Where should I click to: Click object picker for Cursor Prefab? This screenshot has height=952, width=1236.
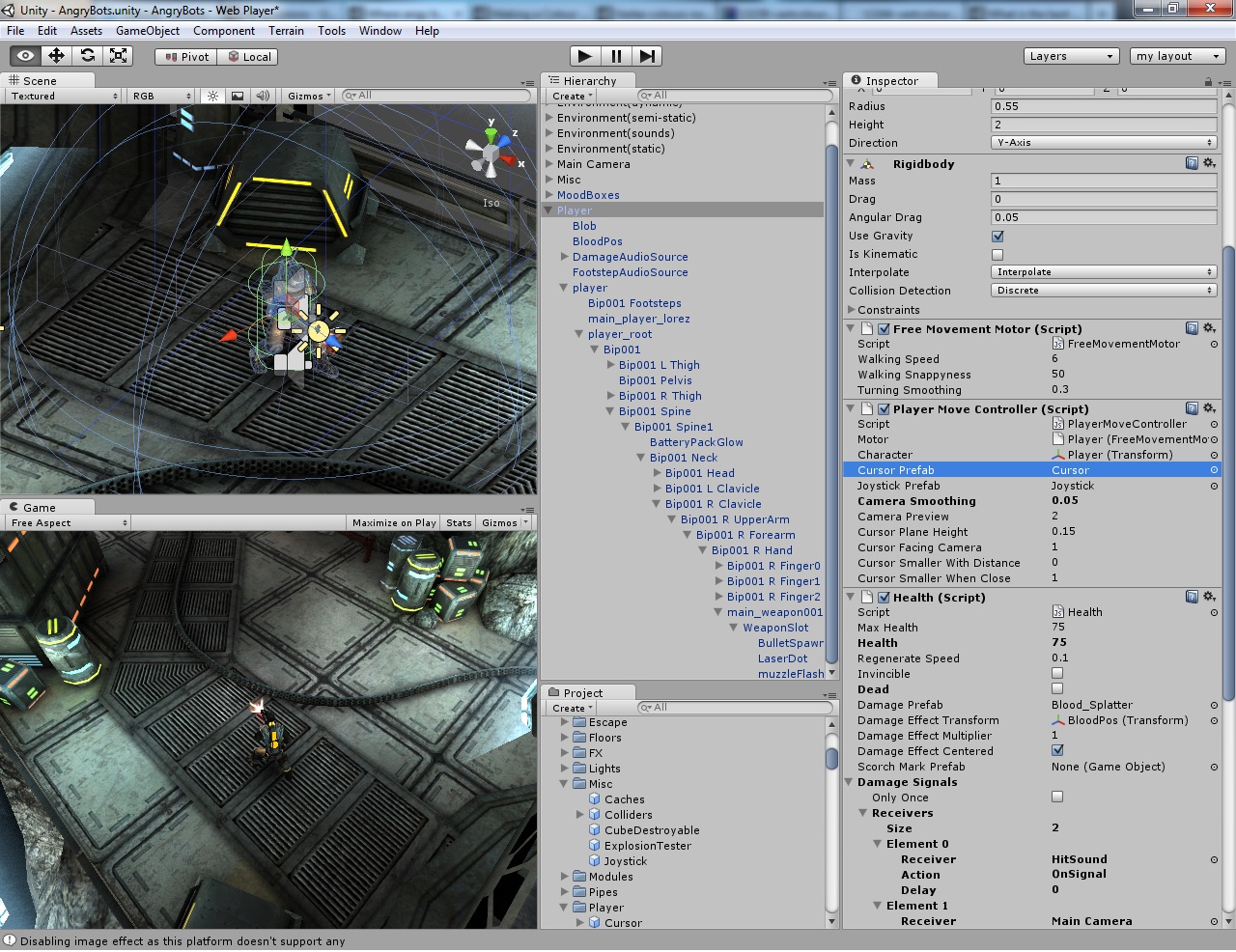1214,470
